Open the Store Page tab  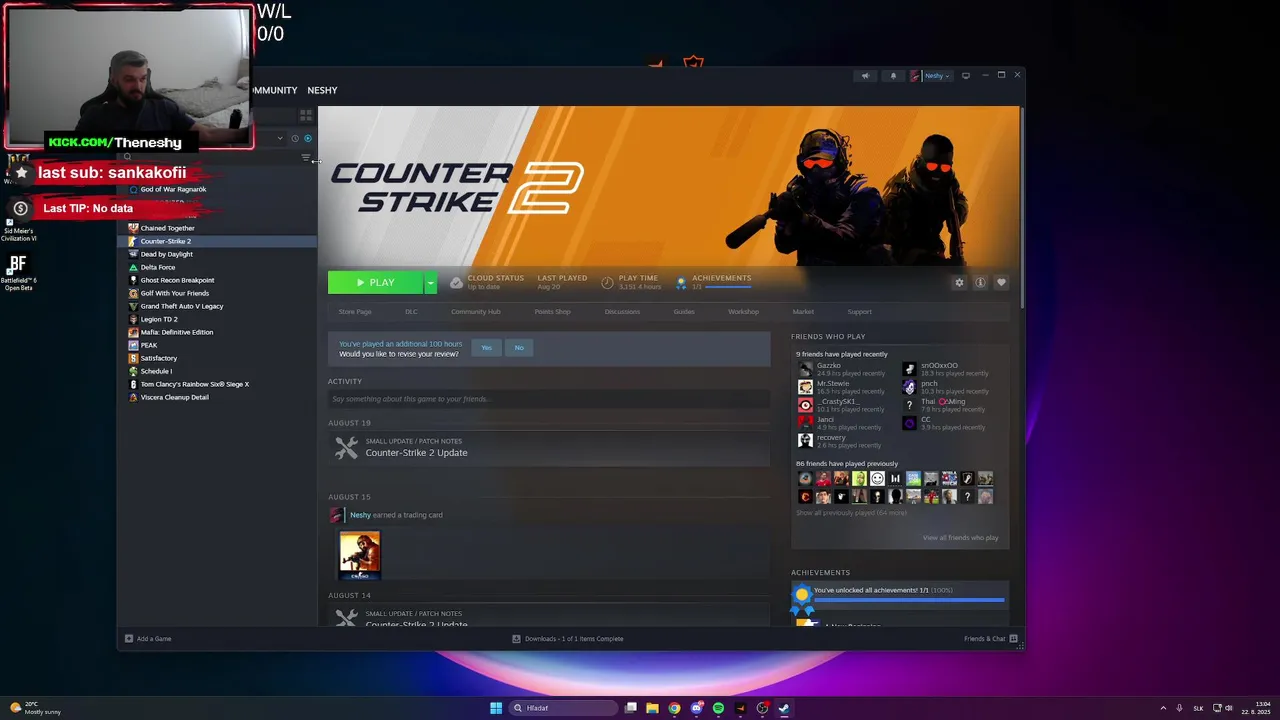click(355, 312)
